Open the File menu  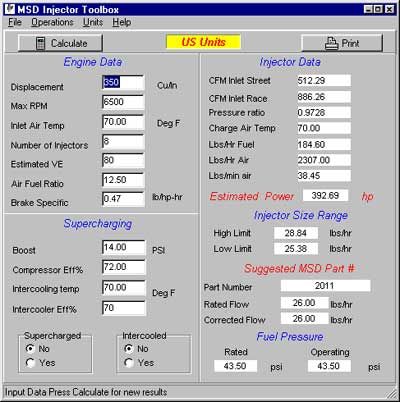click(15, 22)
